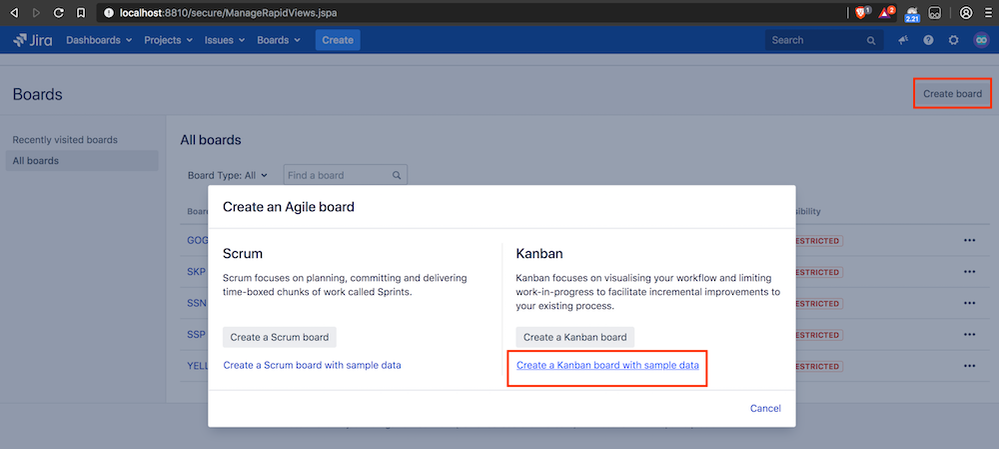999x449 pixels.
Task: Reload the page with the browser refresh icon
Action: [x=59, y=12]
